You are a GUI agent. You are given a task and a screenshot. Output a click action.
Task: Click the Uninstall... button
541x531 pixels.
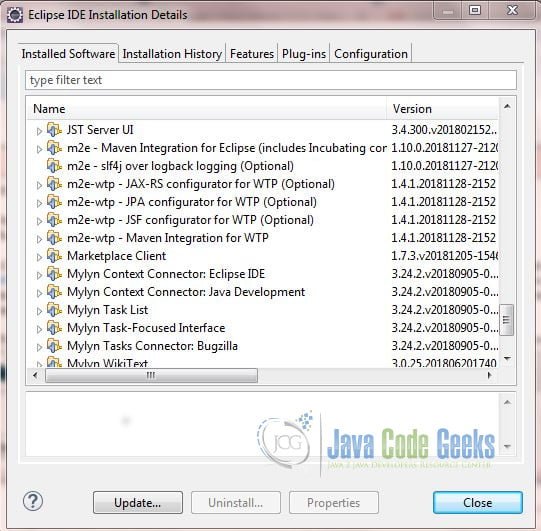(x=236, y=503)
